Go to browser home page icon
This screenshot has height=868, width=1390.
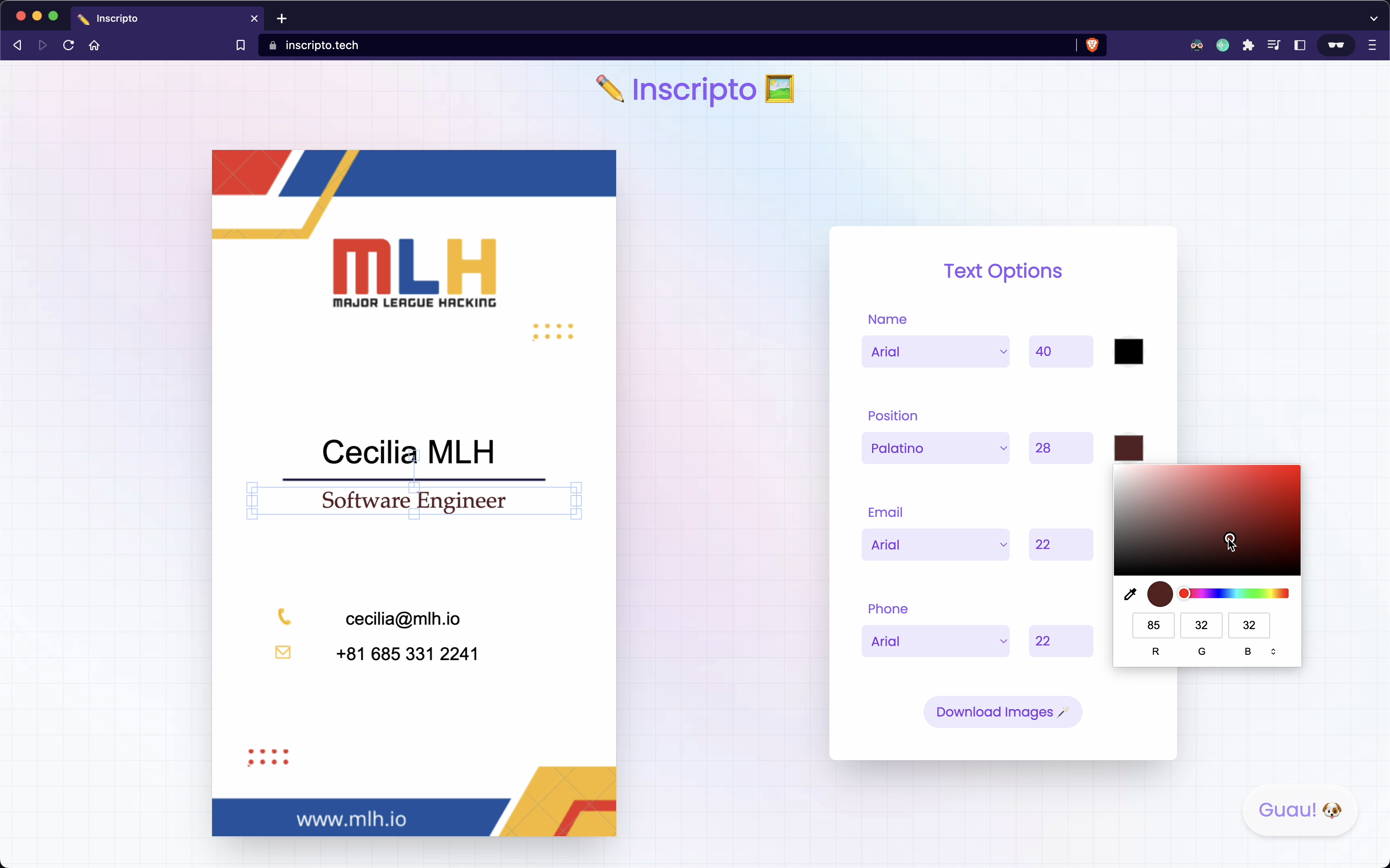[94, 45]
